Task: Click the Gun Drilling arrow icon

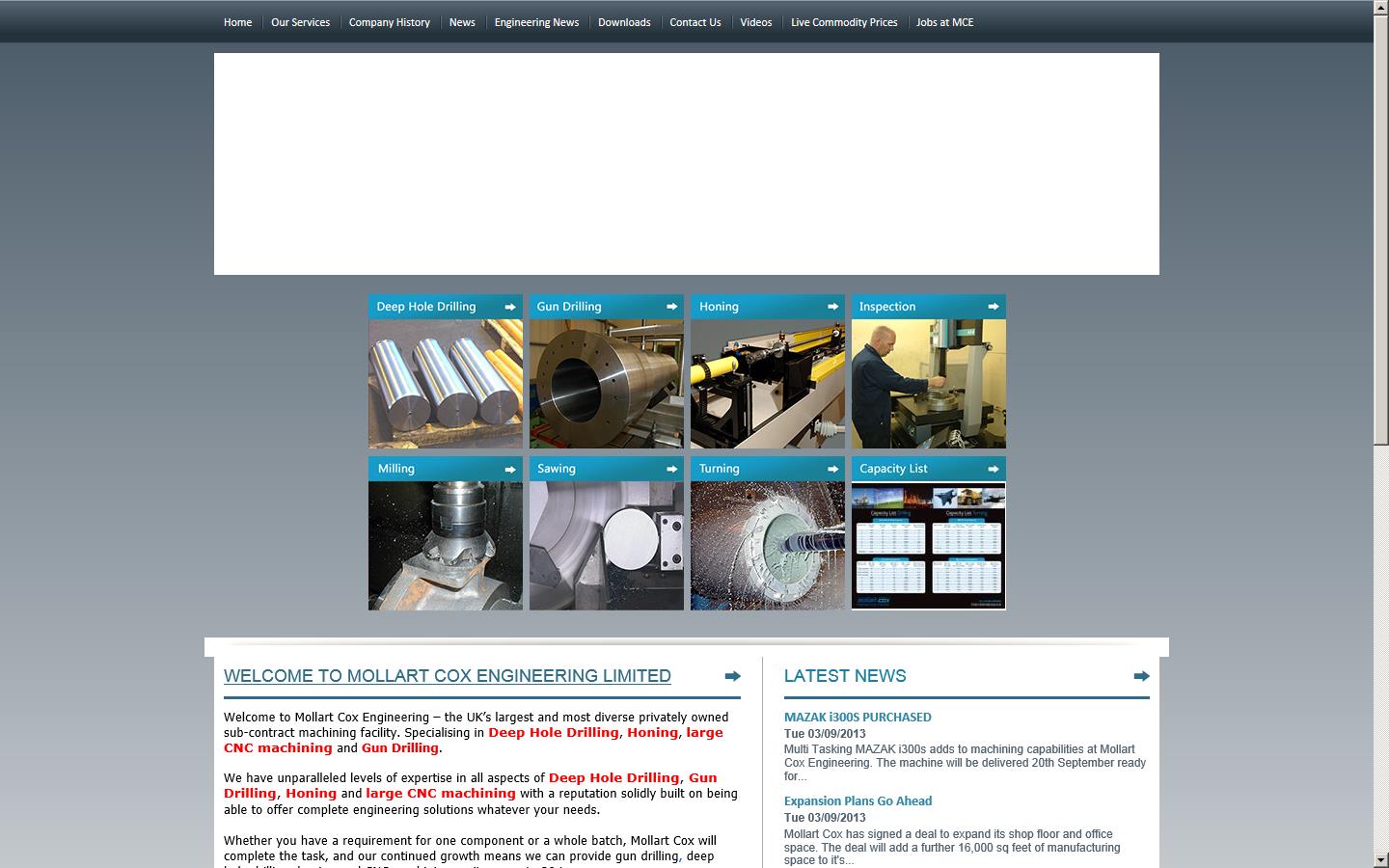Action: [670, 306]
